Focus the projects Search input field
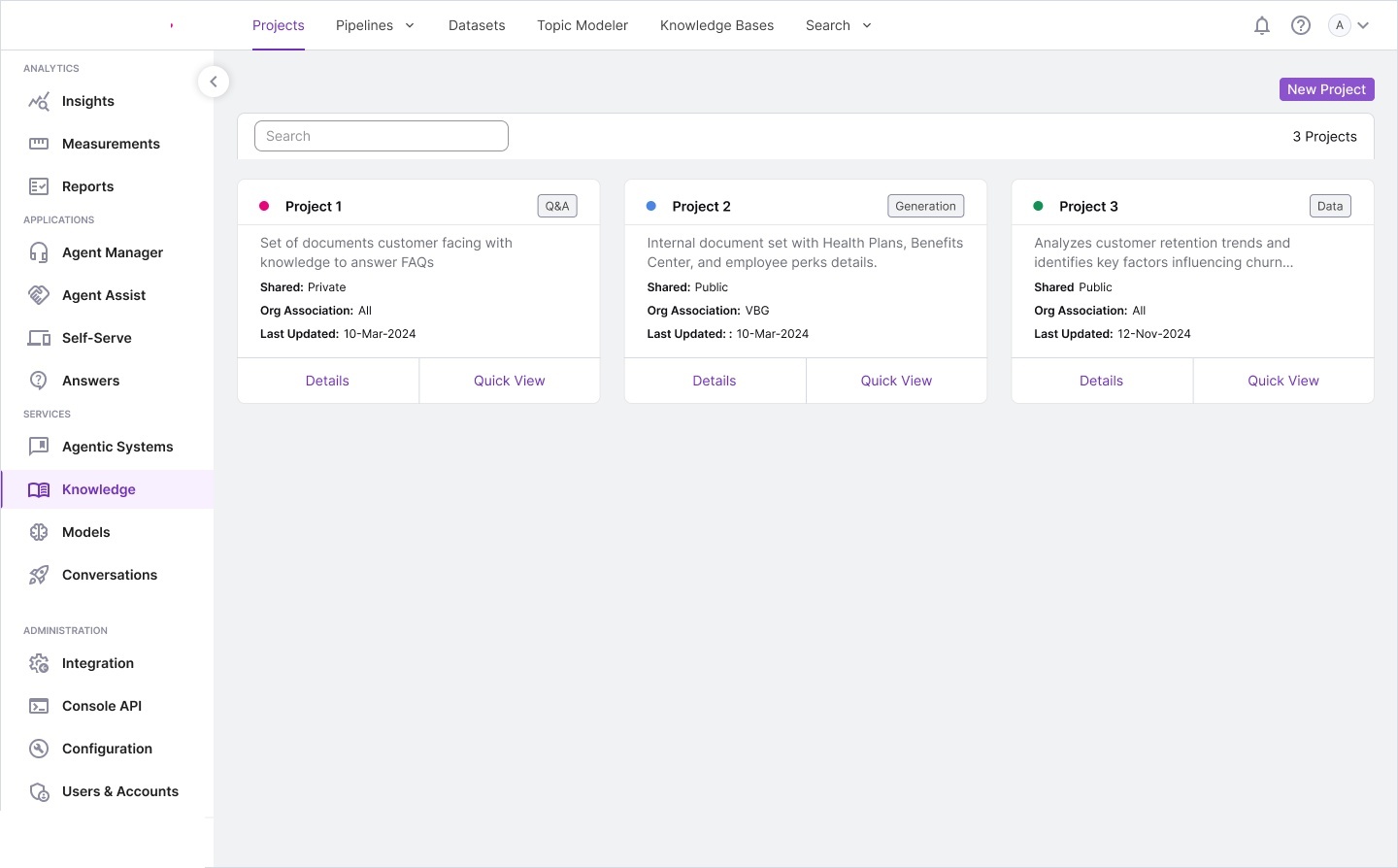Image resolution: width=1398 pixels, height=868 pixels. coord(382,136)
